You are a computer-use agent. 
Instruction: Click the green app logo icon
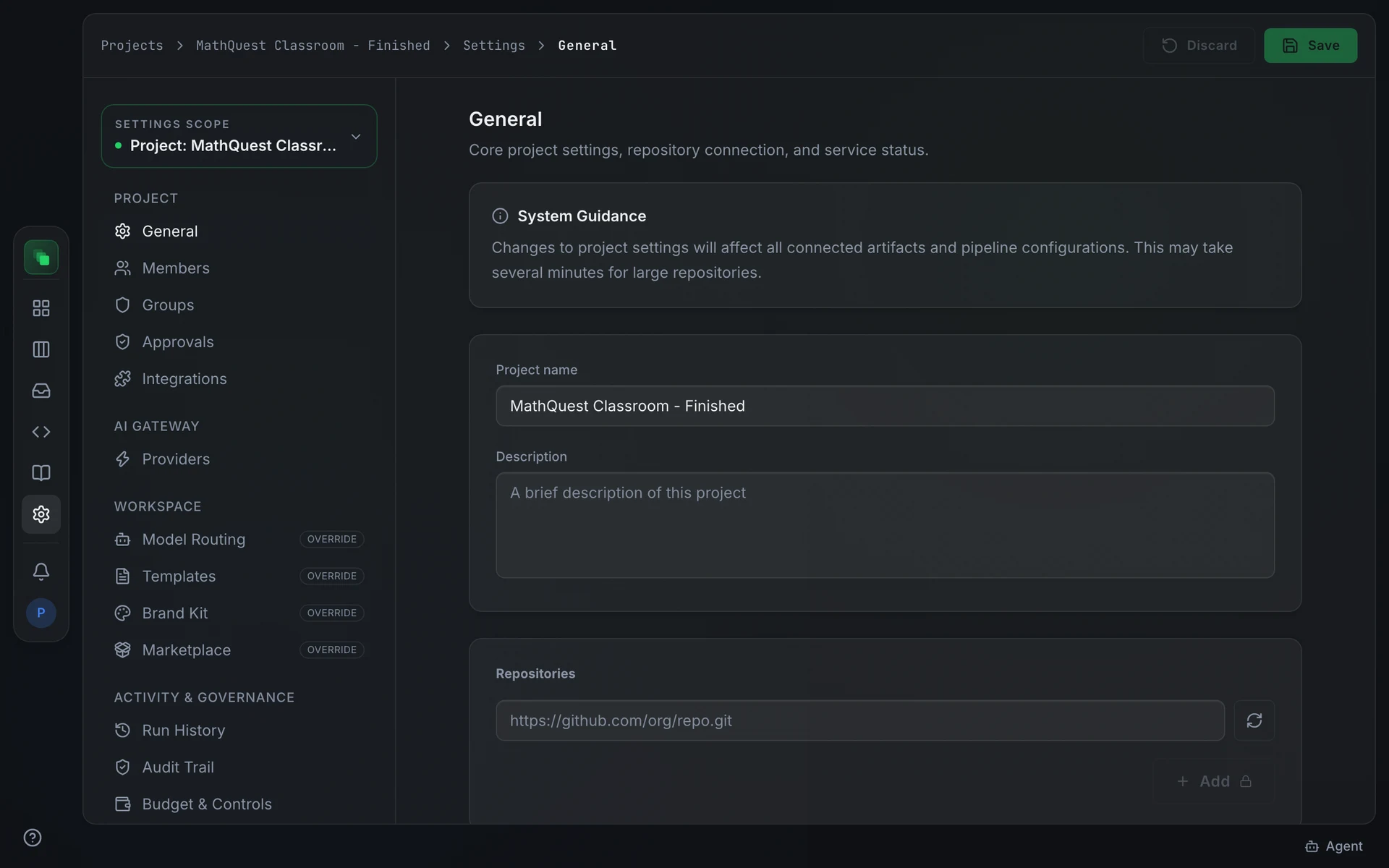[41, 258]
